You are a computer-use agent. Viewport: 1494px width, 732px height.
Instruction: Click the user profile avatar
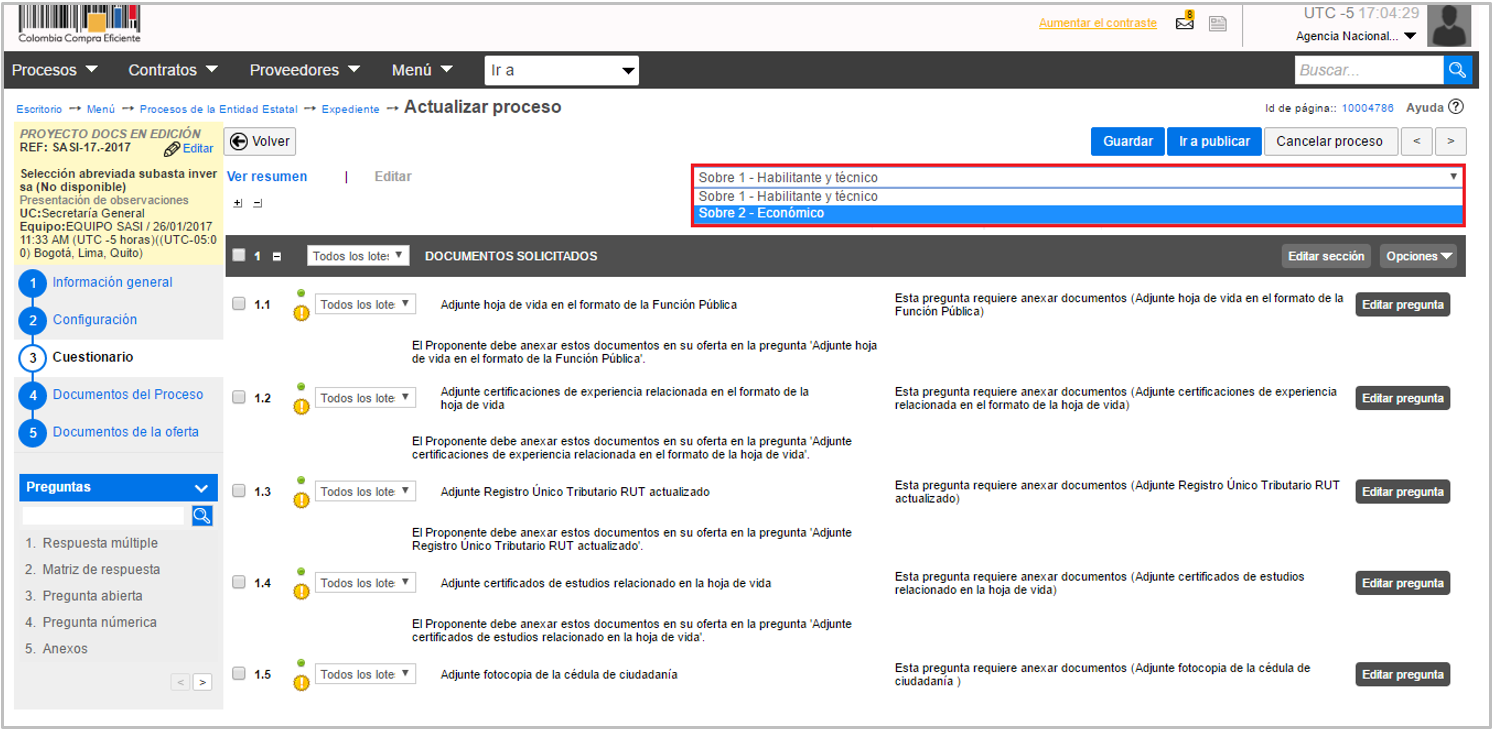pyautogui.click(x=1448, y=26)
